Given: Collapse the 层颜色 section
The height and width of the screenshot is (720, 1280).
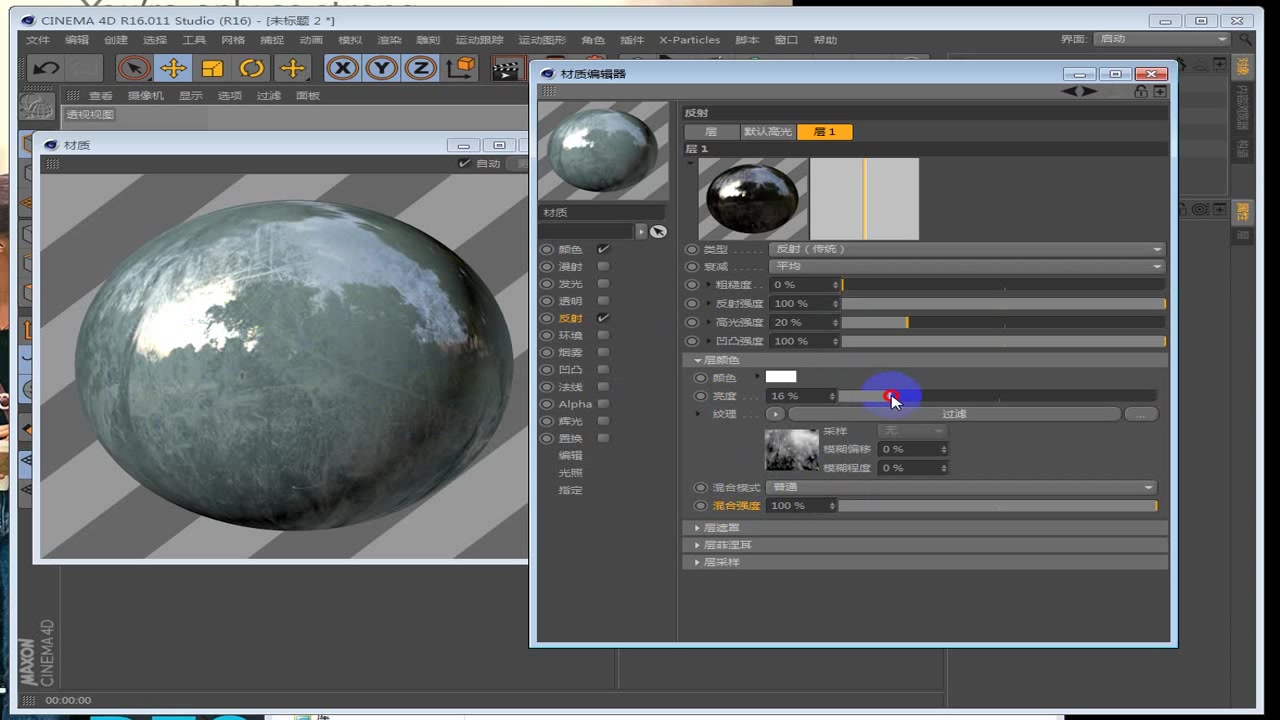Looking at the screenshot, I should pos(698,360).
